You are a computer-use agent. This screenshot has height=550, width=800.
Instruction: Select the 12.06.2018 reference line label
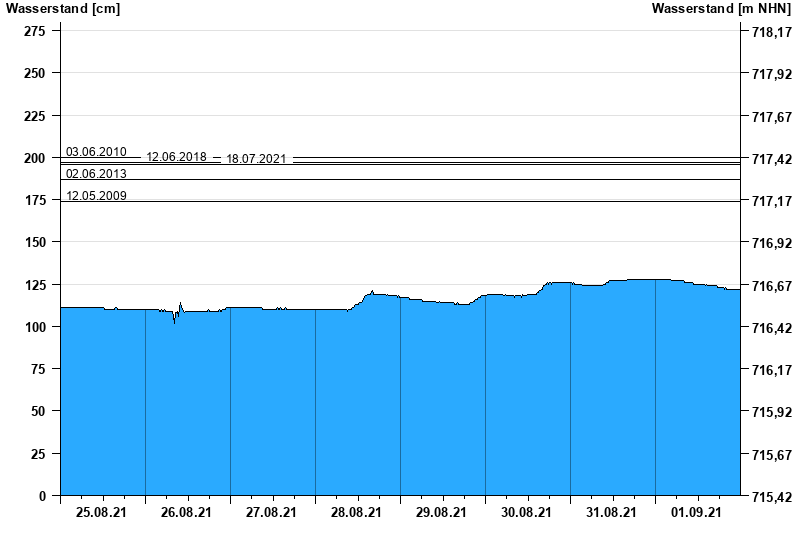coord(176,157)
